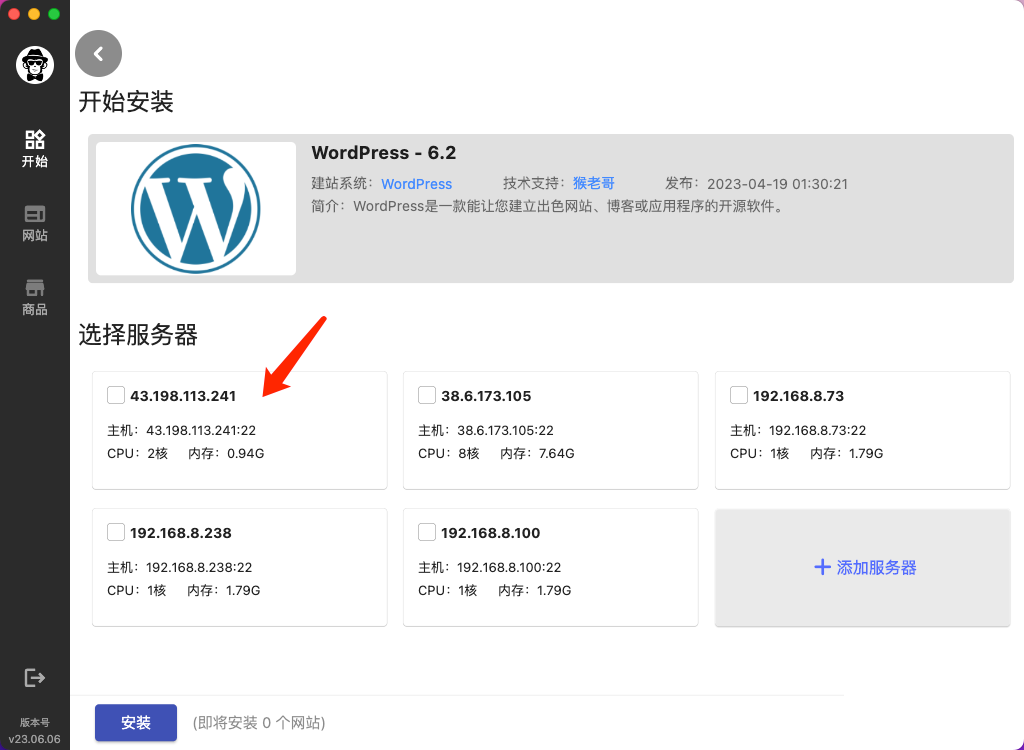The height and width of the screenshot is (750, 1024).
Task: Click the 选择服务器 heading
Action: 138,334
